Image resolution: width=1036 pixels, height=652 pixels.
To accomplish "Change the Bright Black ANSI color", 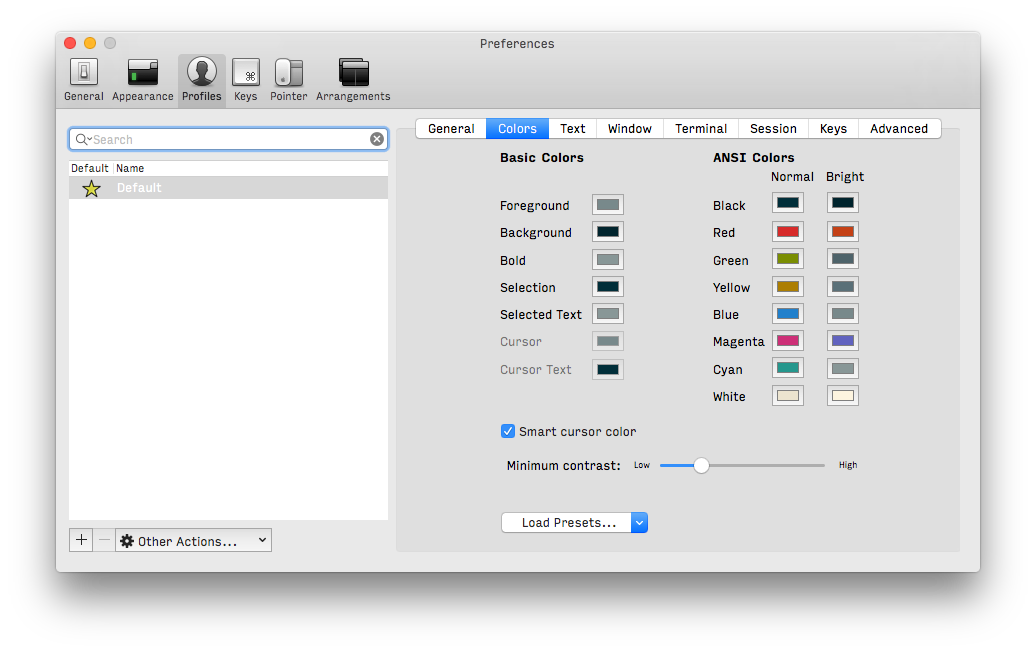I will click(x=842, y=203).
